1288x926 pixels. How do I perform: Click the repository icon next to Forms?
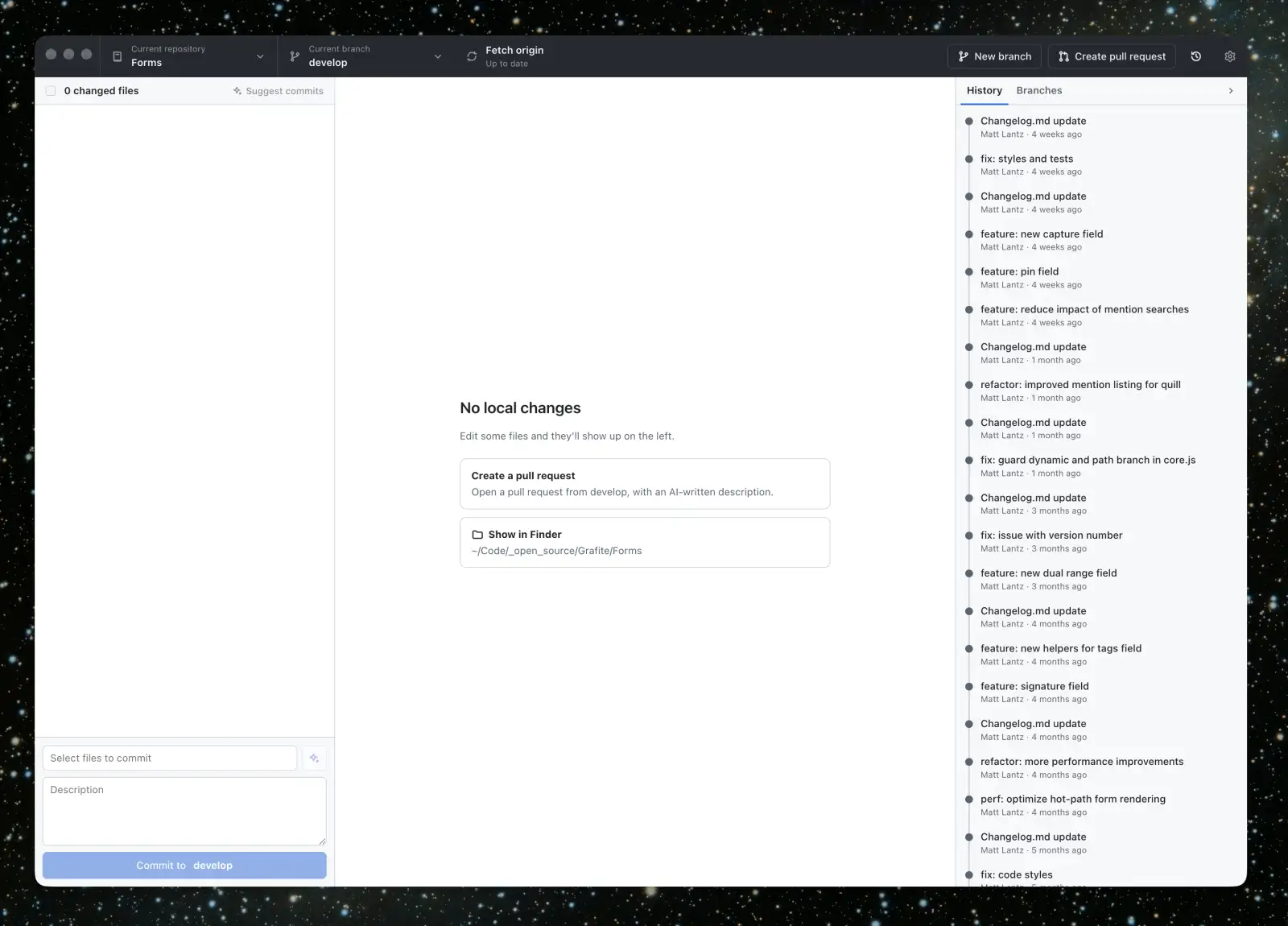click(x=118, y=56)
